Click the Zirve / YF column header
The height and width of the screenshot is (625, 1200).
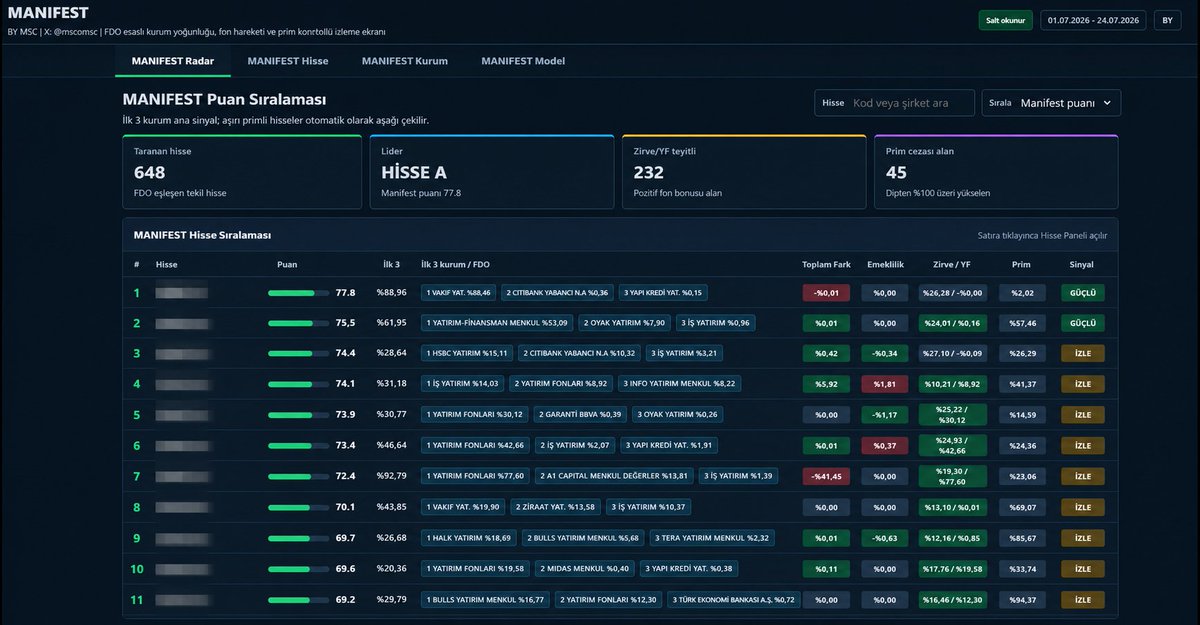(x=951, y=265)
